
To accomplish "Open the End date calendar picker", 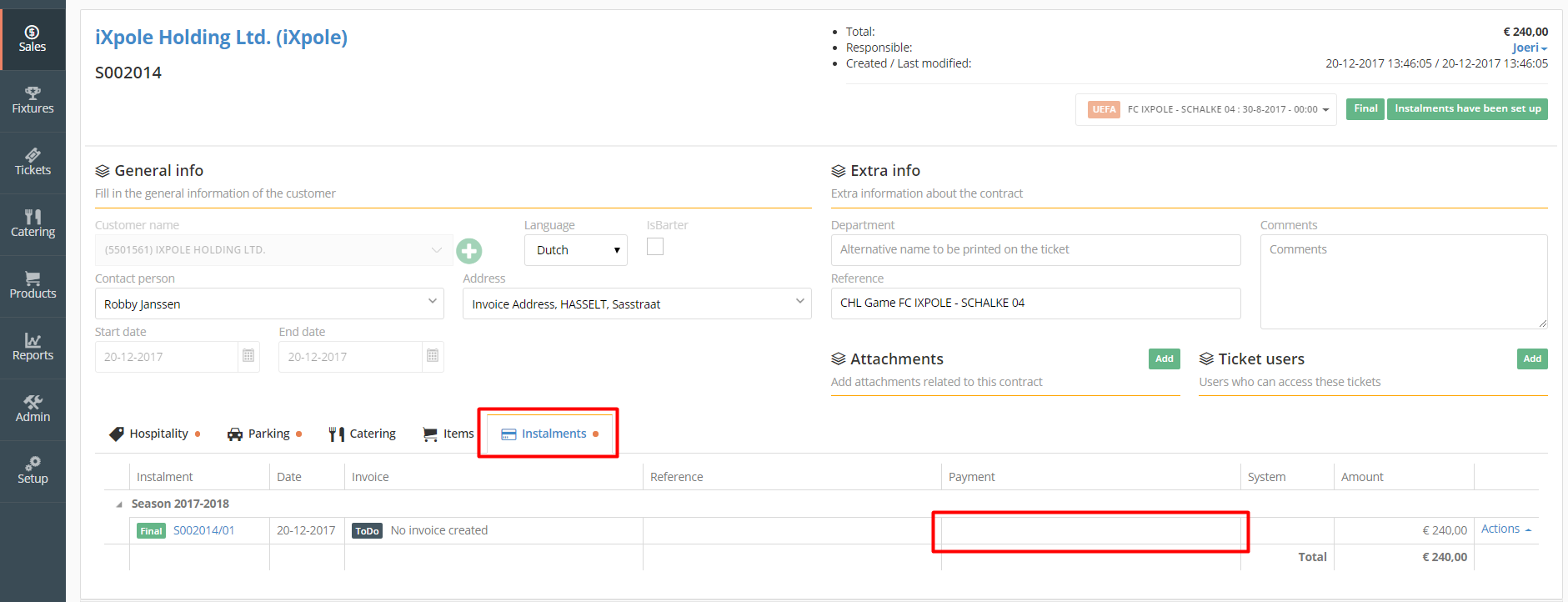I will 433,356.
